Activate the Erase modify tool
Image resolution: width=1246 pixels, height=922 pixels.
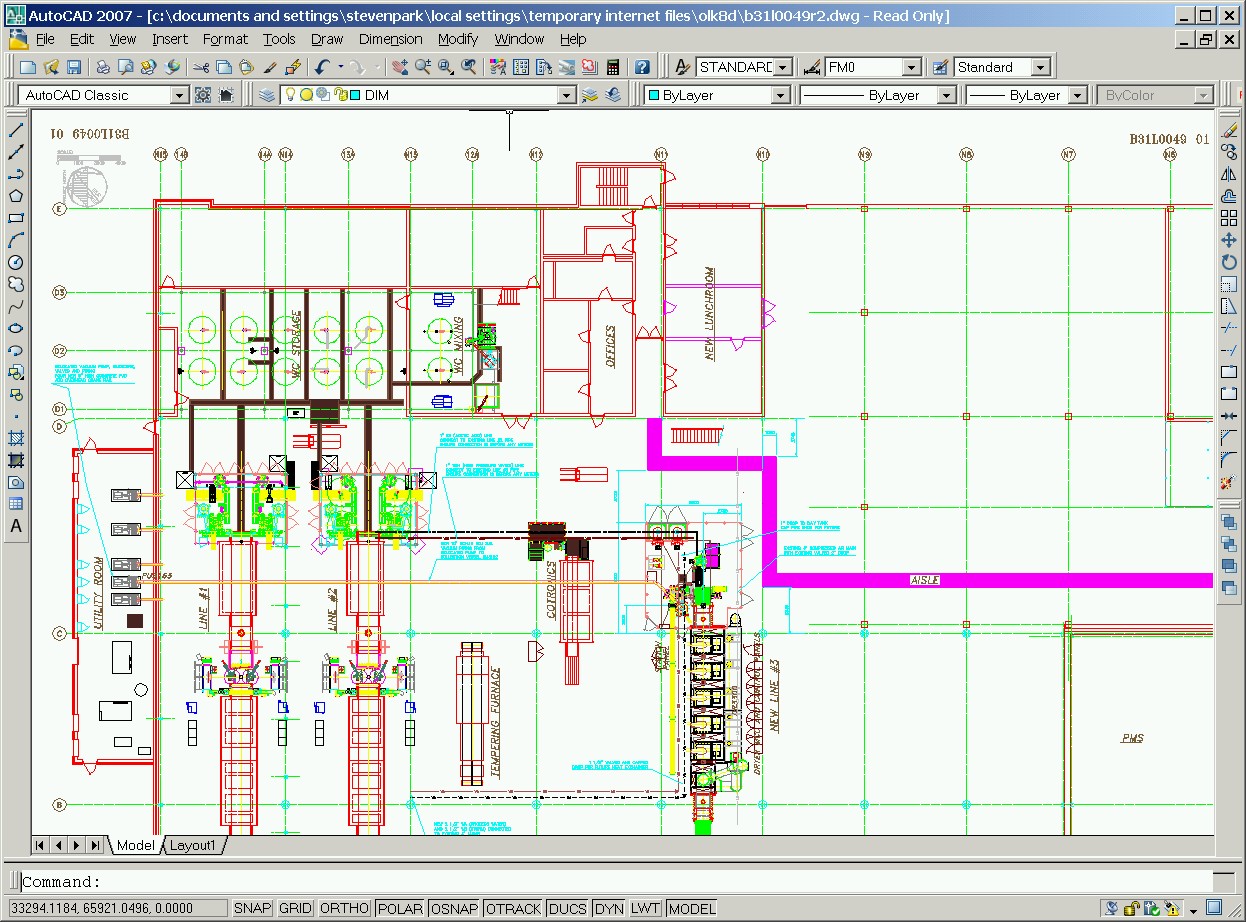1229,130
